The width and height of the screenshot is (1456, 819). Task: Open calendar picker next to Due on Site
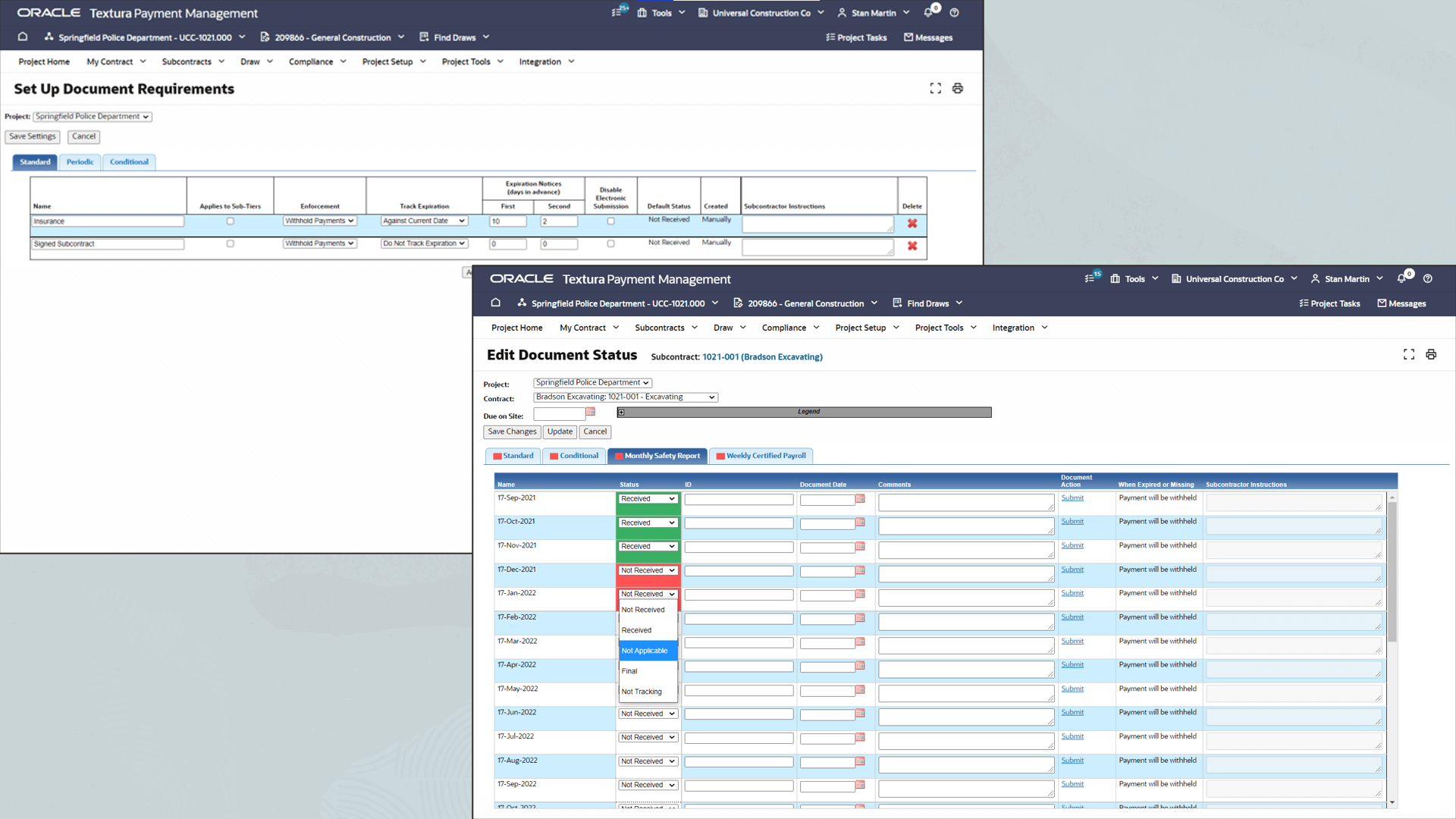591,413
